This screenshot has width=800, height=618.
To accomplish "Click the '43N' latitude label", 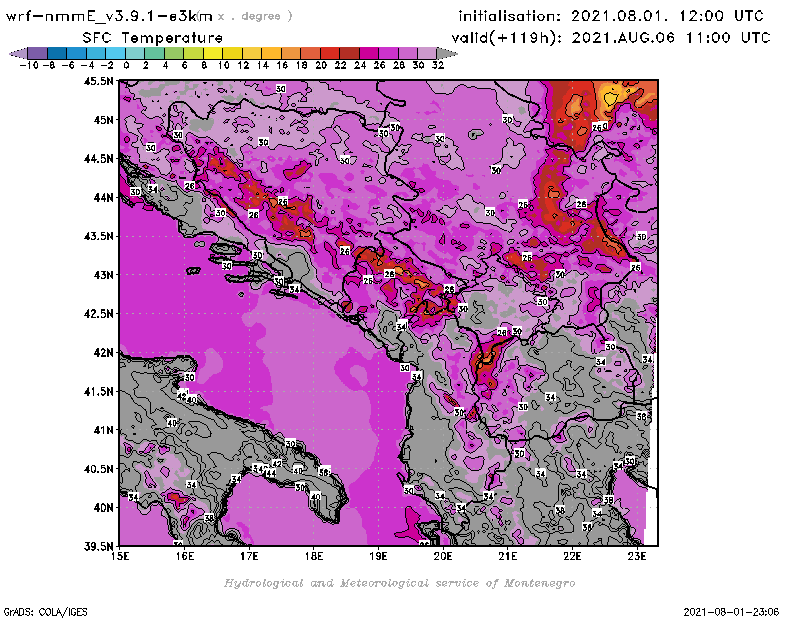I will click(103, 275).
